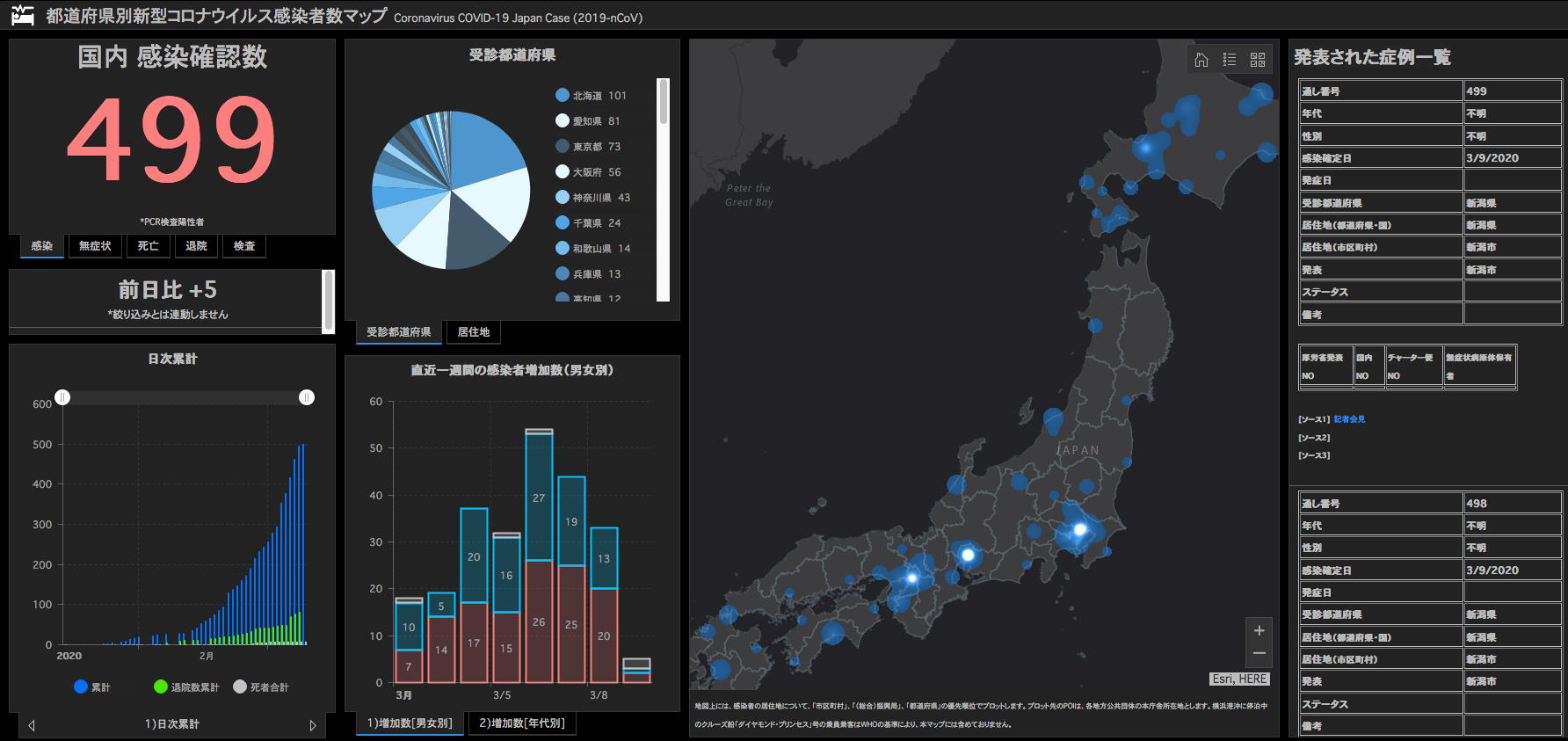Click the 受診都道府県 pie chart title

[x=512, y=55]
